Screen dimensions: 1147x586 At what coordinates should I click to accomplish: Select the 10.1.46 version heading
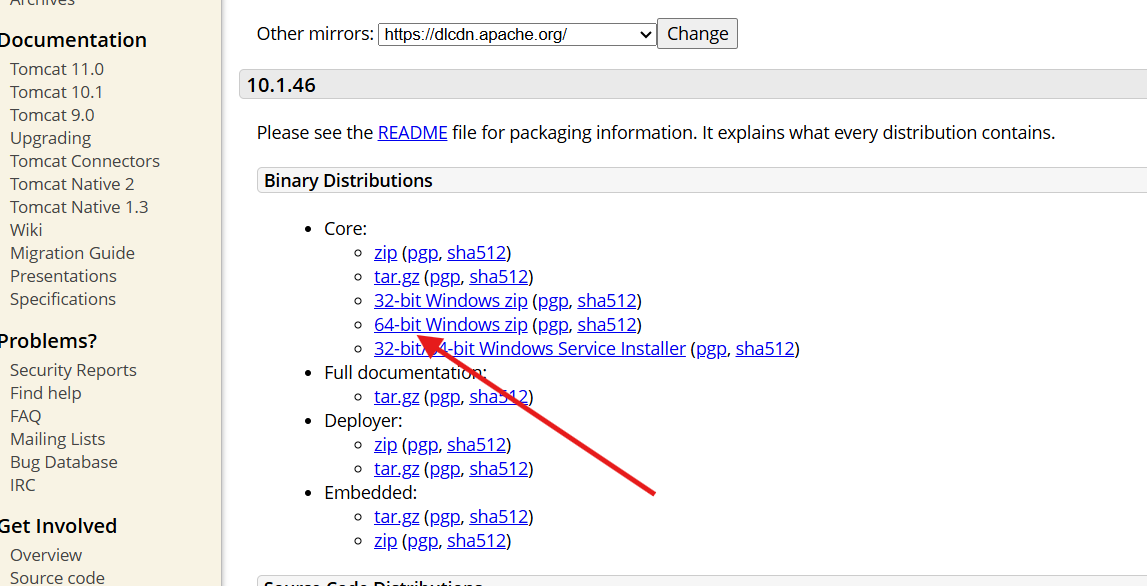[x=281, y=85]
